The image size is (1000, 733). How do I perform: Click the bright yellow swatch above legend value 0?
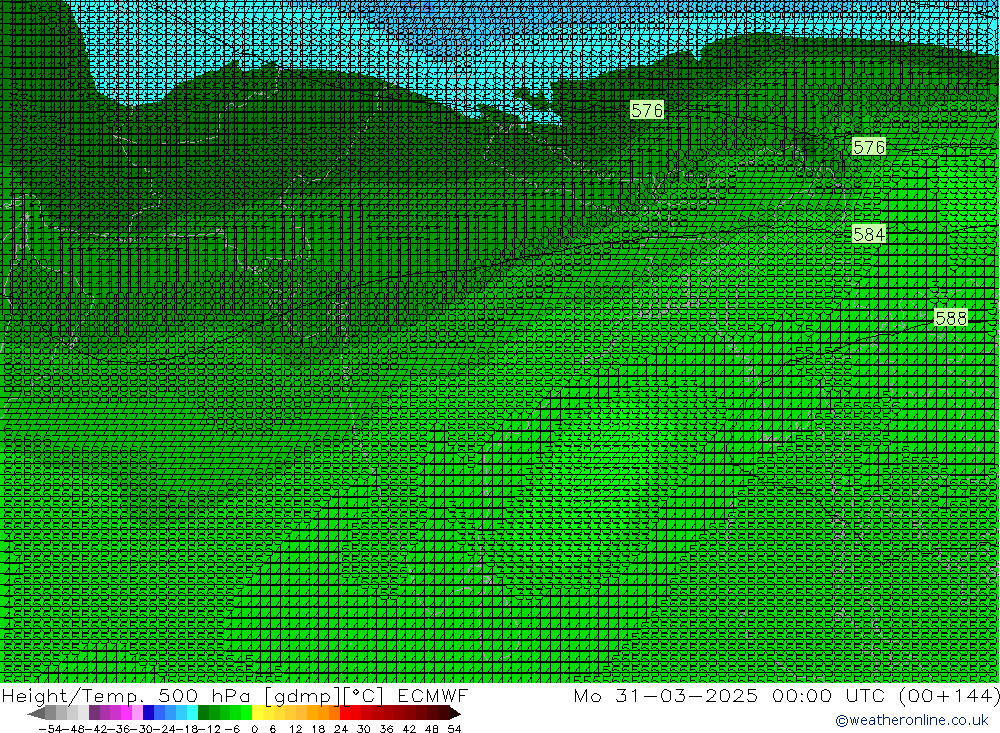(257, 713)
